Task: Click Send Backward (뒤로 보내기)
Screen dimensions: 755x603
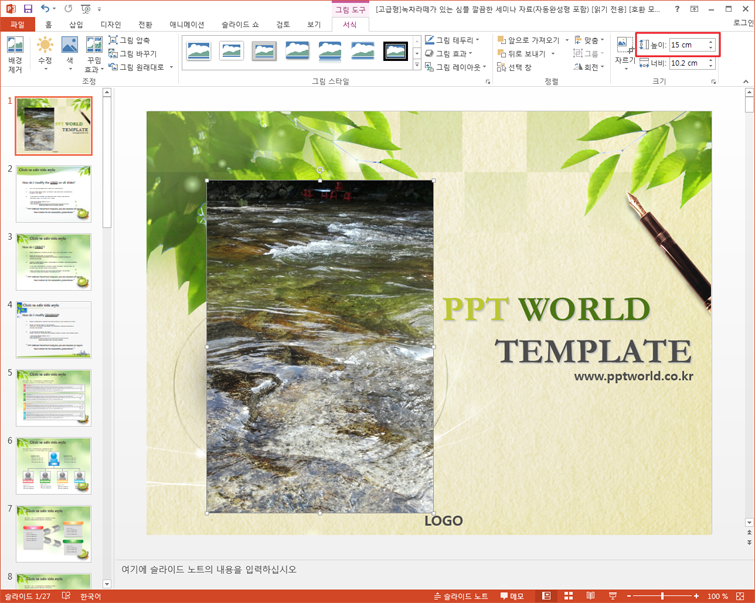Action: tap(521, 53)
